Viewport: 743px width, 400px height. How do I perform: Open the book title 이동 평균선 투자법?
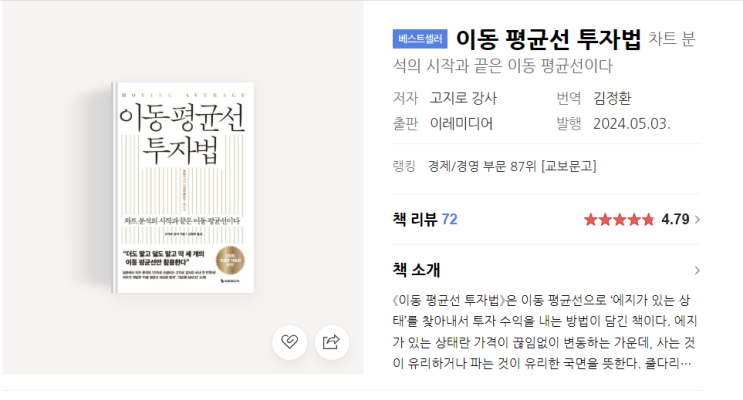point(548,39)
